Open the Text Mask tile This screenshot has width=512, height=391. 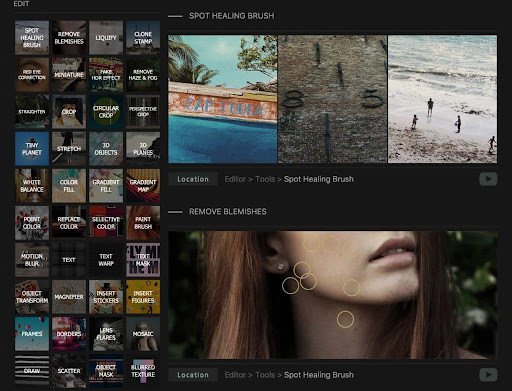click(x=143, y=260)
